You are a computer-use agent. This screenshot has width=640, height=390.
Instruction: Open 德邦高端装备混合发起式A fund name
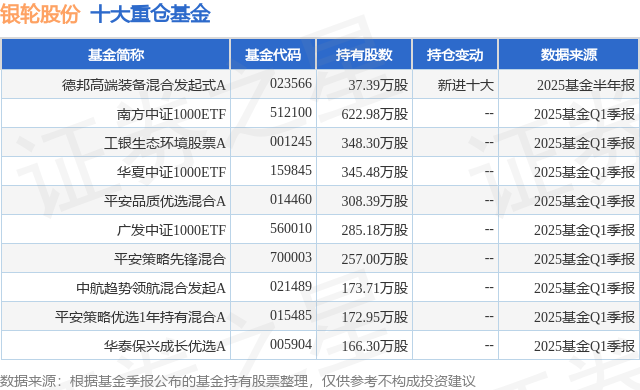pos(144,85)
